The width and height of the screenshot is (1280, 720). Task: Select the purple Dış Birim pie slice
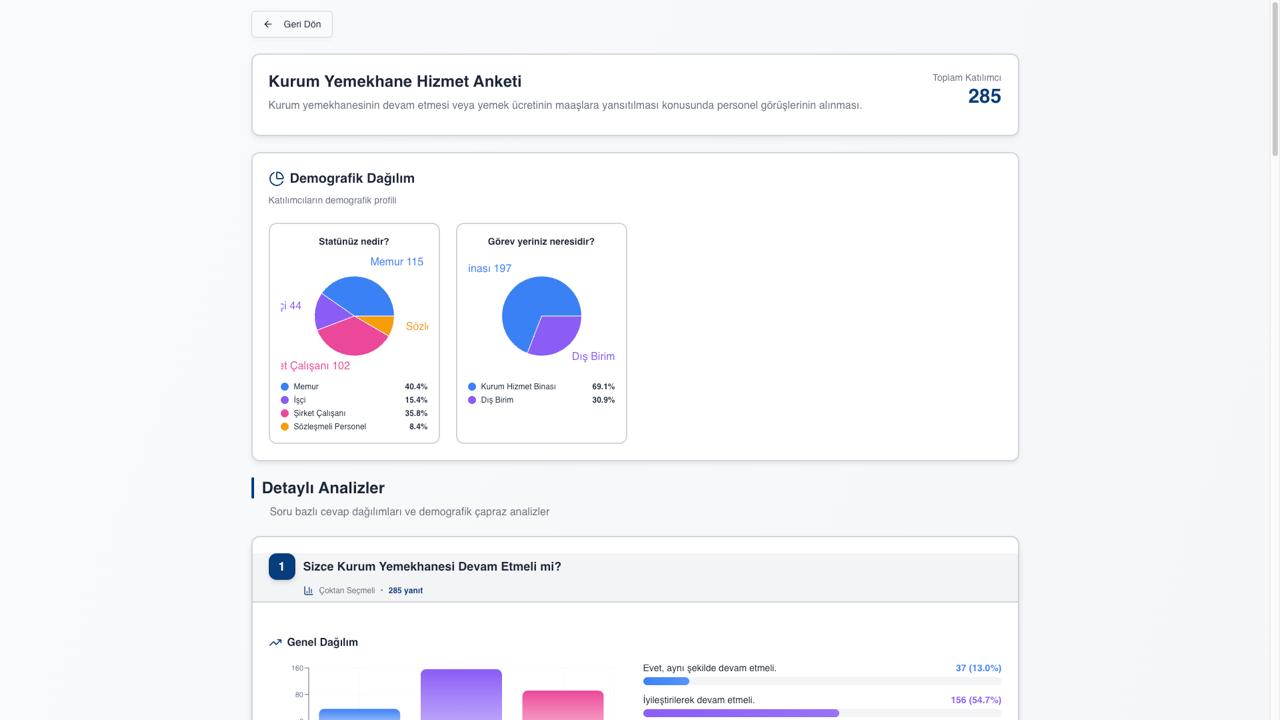click(x=555, y=334)
